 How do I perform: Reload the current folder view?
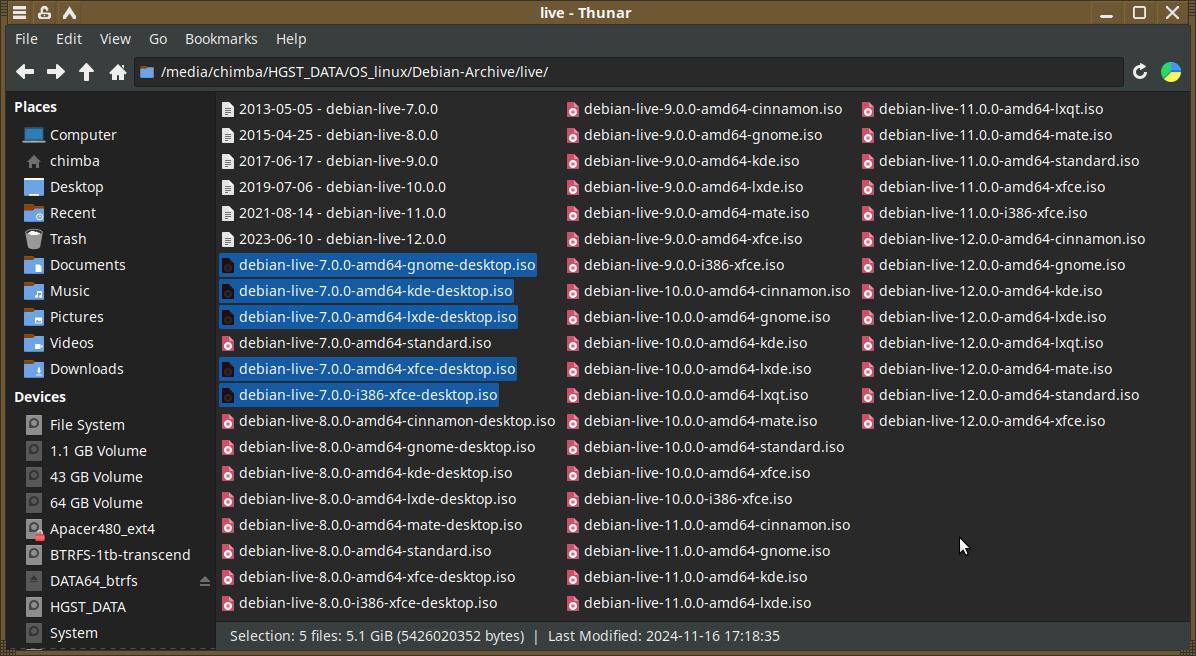point(1140,72)
